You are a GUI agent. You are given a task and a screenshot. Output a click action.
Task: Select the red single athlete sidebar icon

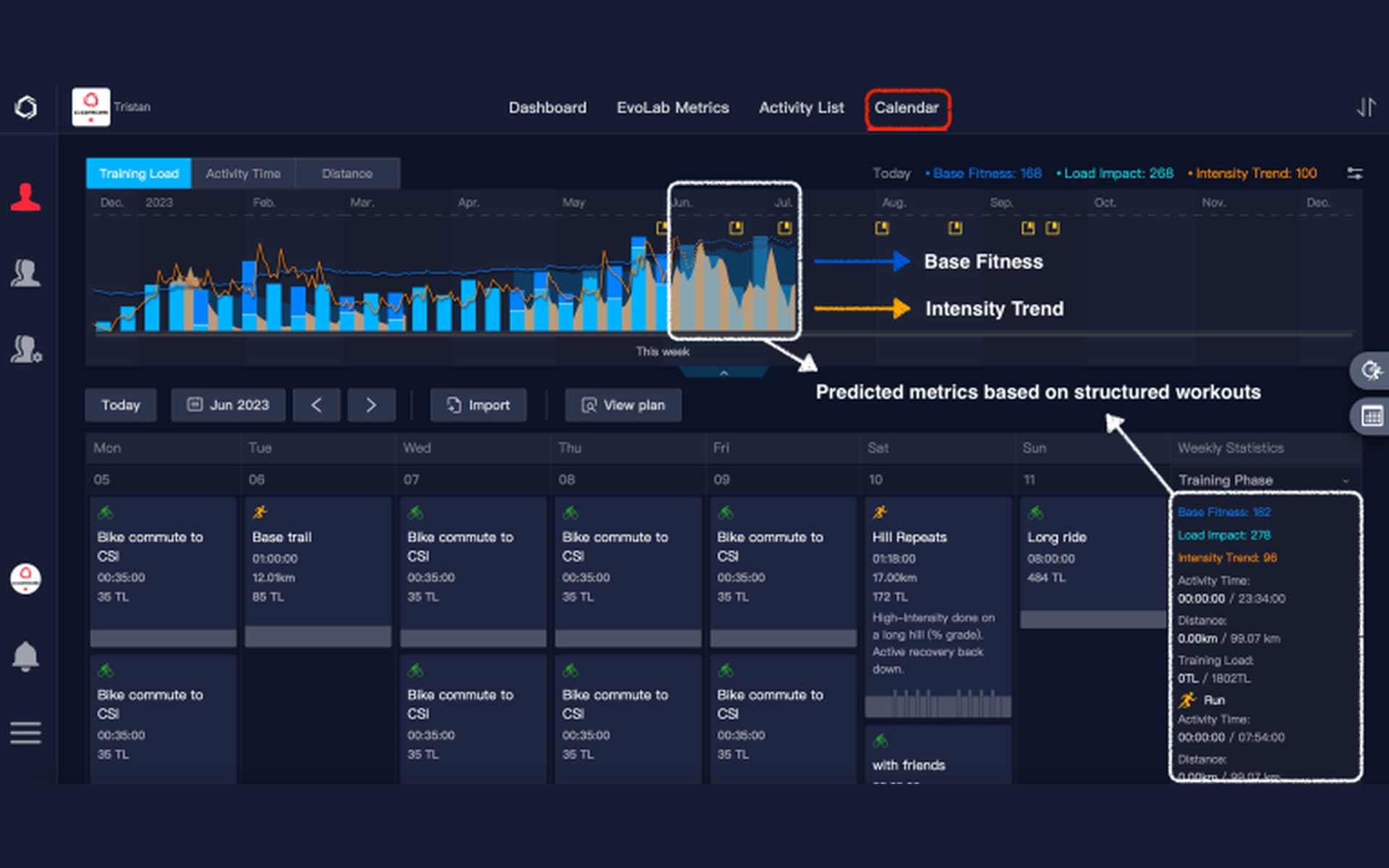point(25,197)
